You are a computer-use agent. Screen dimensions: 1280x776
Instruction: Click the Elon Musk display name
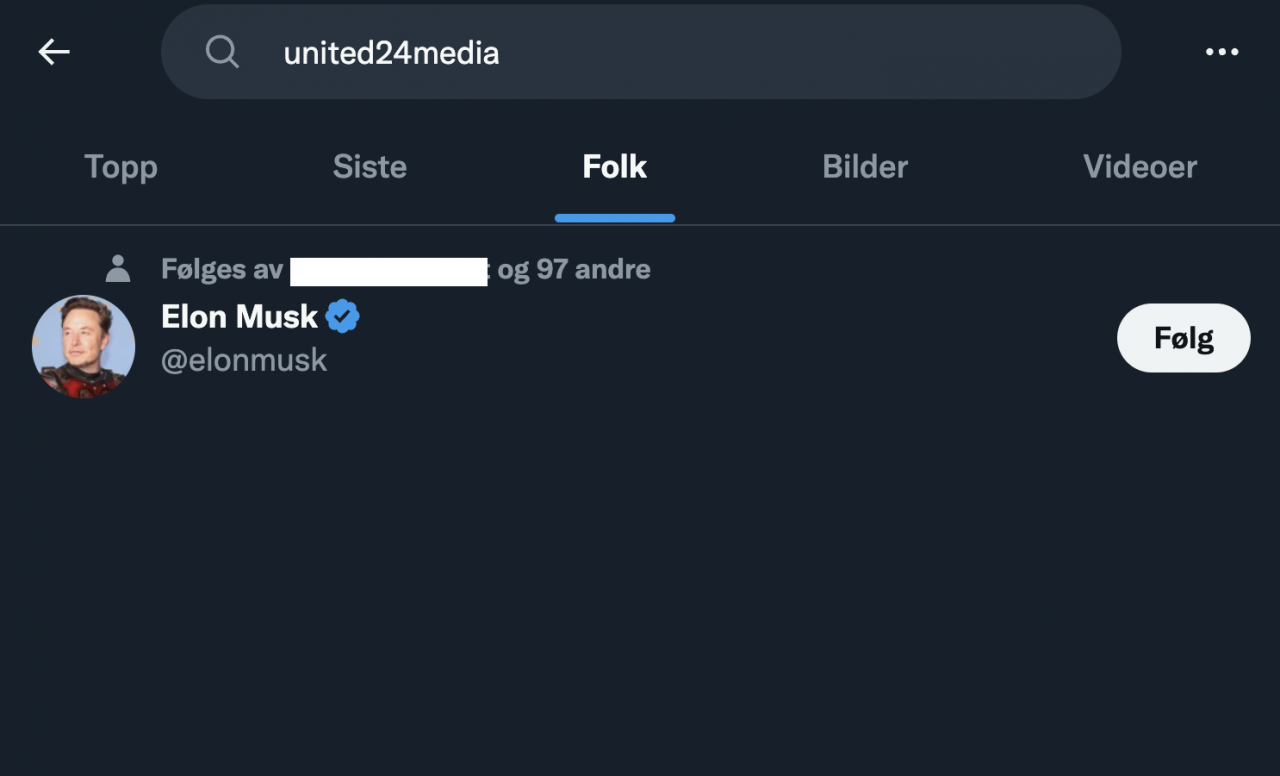point(239,317)
